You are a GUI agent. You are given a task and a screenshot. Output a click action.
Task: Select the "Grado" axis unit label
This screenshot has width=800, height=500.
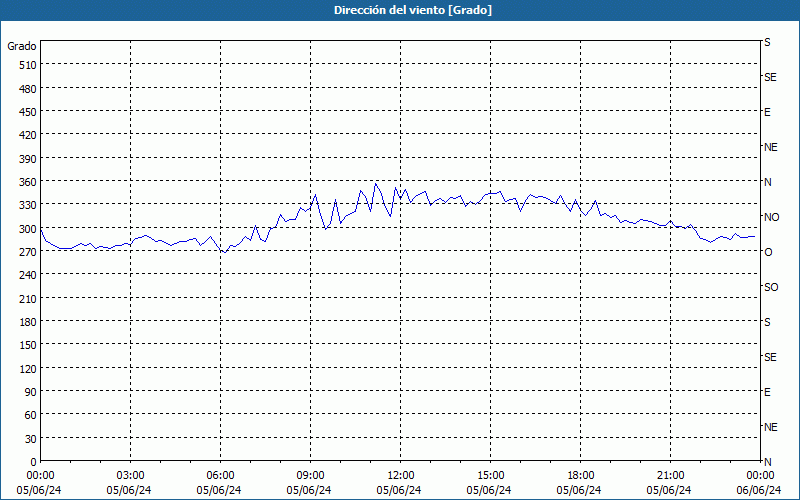[x=22, y=46]
